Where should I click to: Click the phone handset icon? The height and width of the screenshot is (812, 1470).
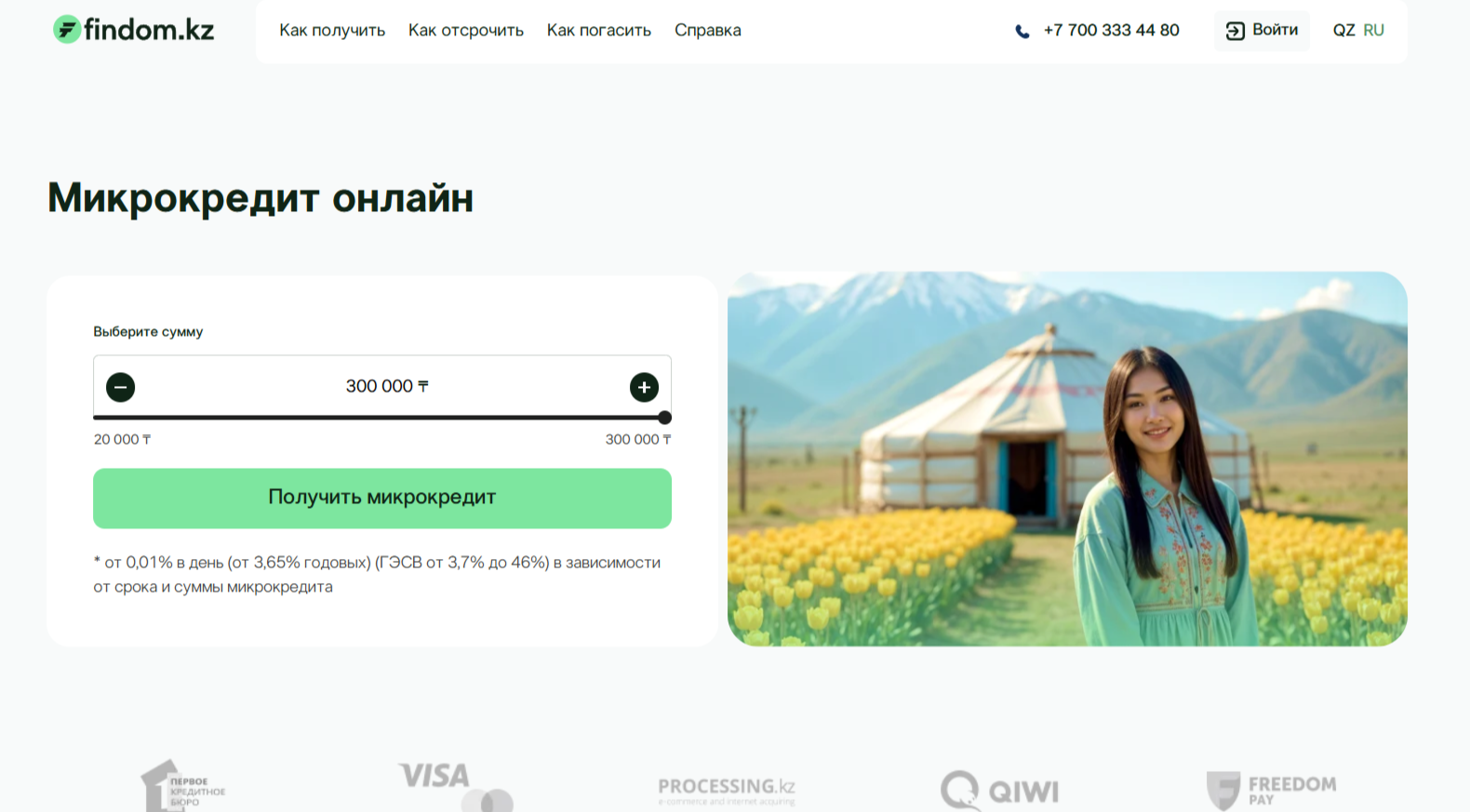point(1022,32)
